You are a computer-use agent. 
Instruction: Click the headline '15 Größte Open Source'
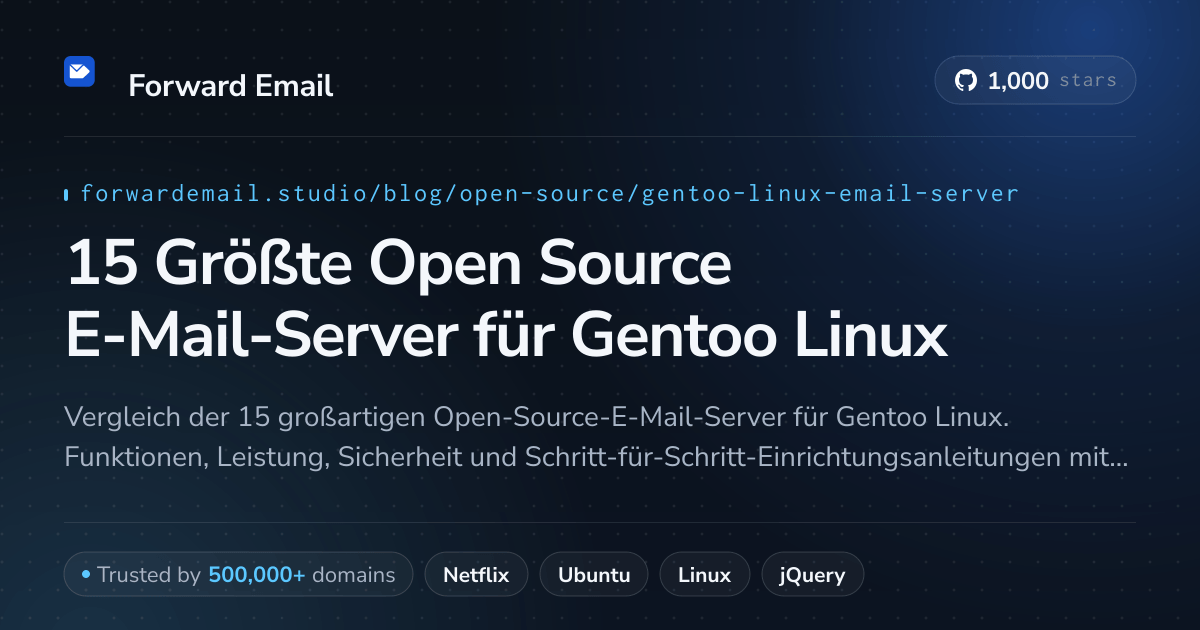399,265
